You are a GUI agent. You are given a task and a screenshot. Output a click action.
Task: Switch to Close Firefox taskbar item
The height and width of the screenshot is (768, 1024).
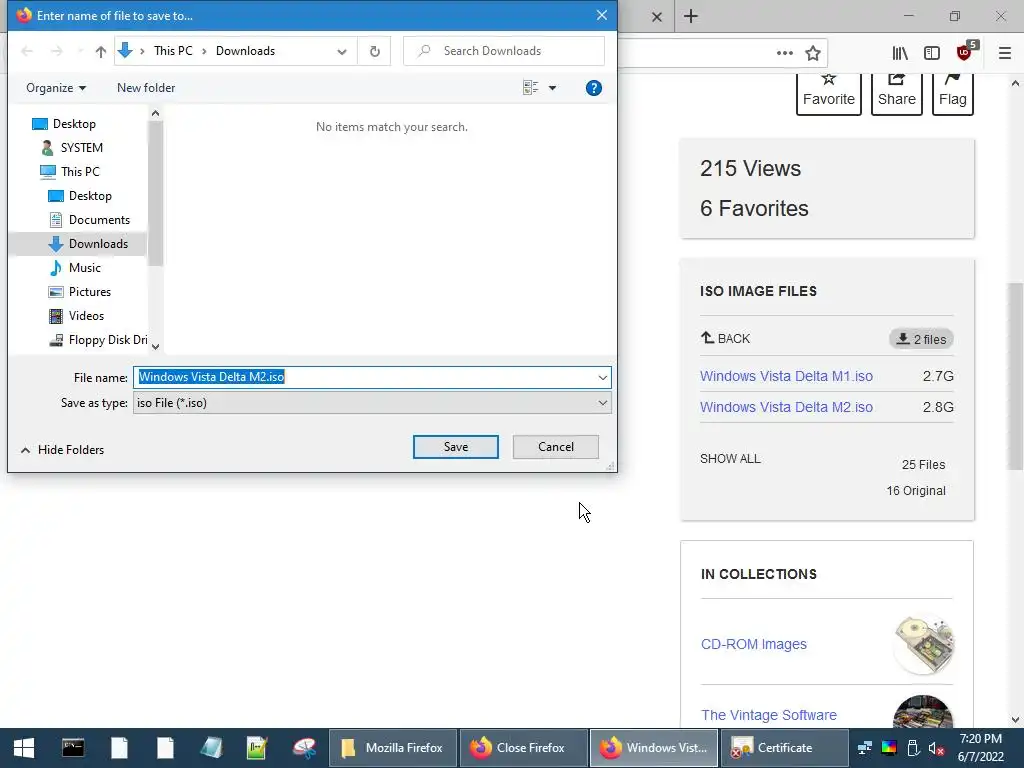523,748
